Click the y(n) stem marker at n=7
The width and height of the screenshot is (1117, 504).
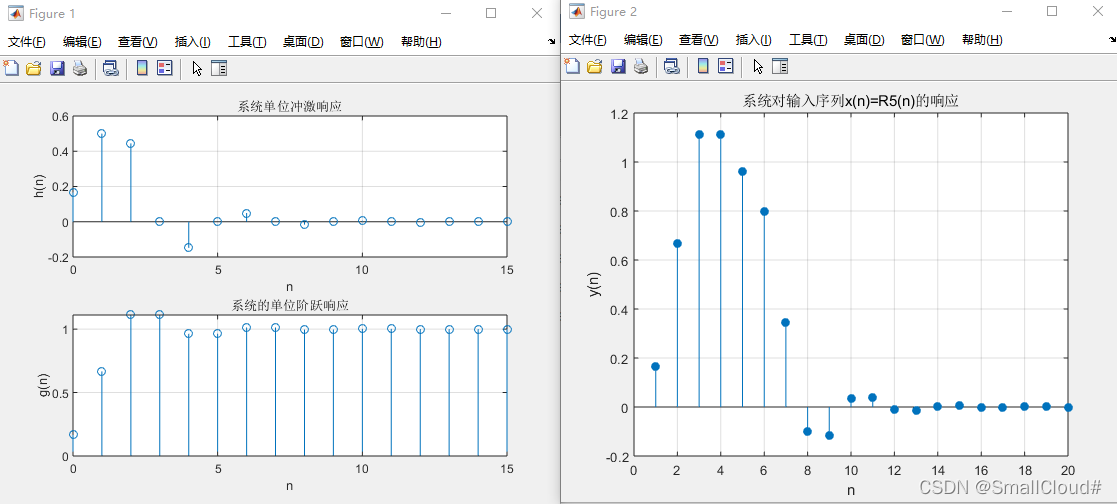tap(786, 322)
